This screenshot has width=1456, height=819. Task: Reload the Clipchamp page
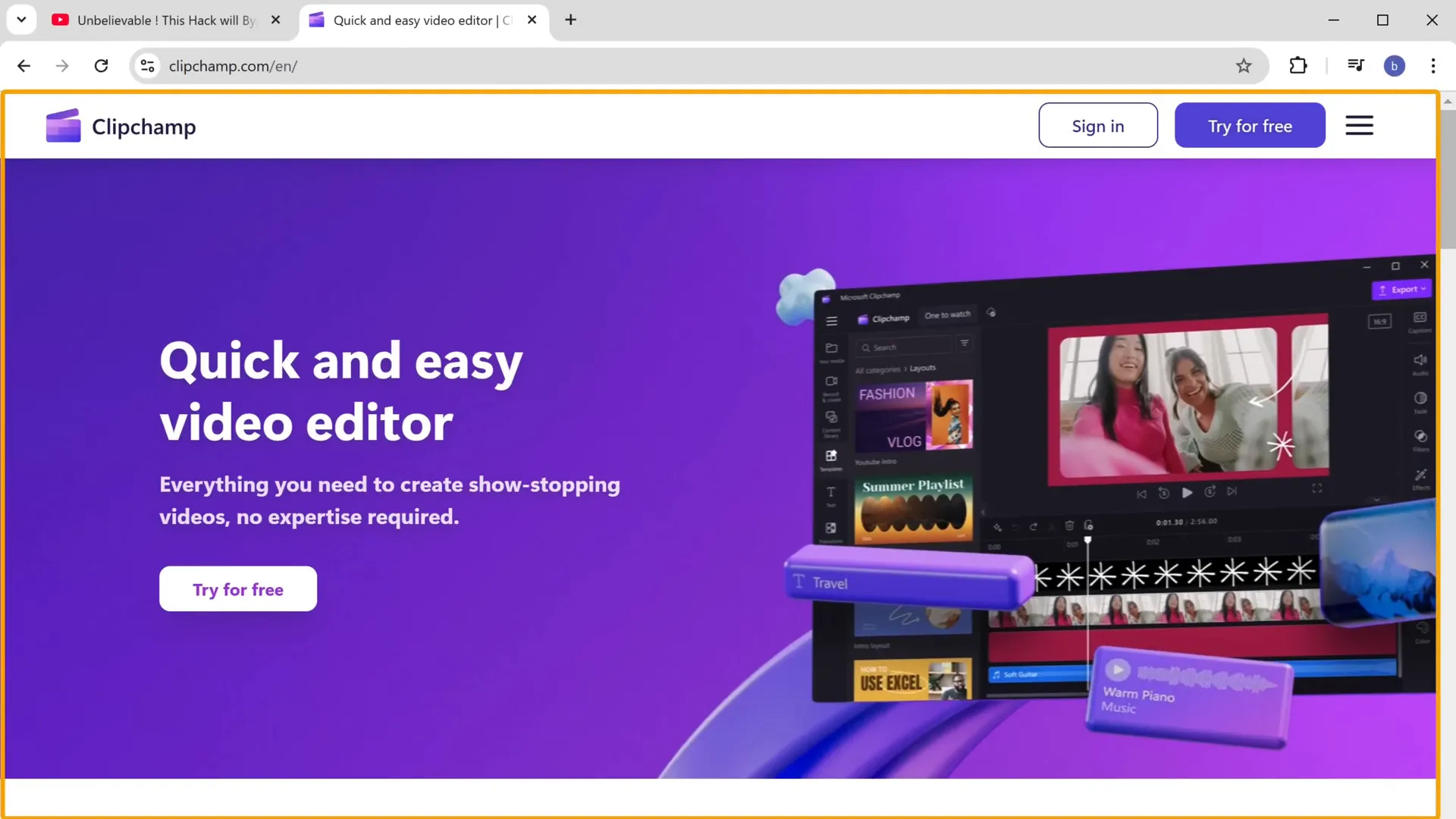point(101,66)
